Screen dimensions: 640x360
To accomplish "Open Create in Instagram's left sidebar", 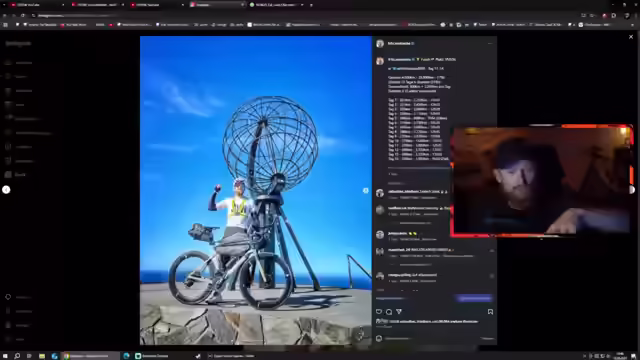I will coord(19,147).
